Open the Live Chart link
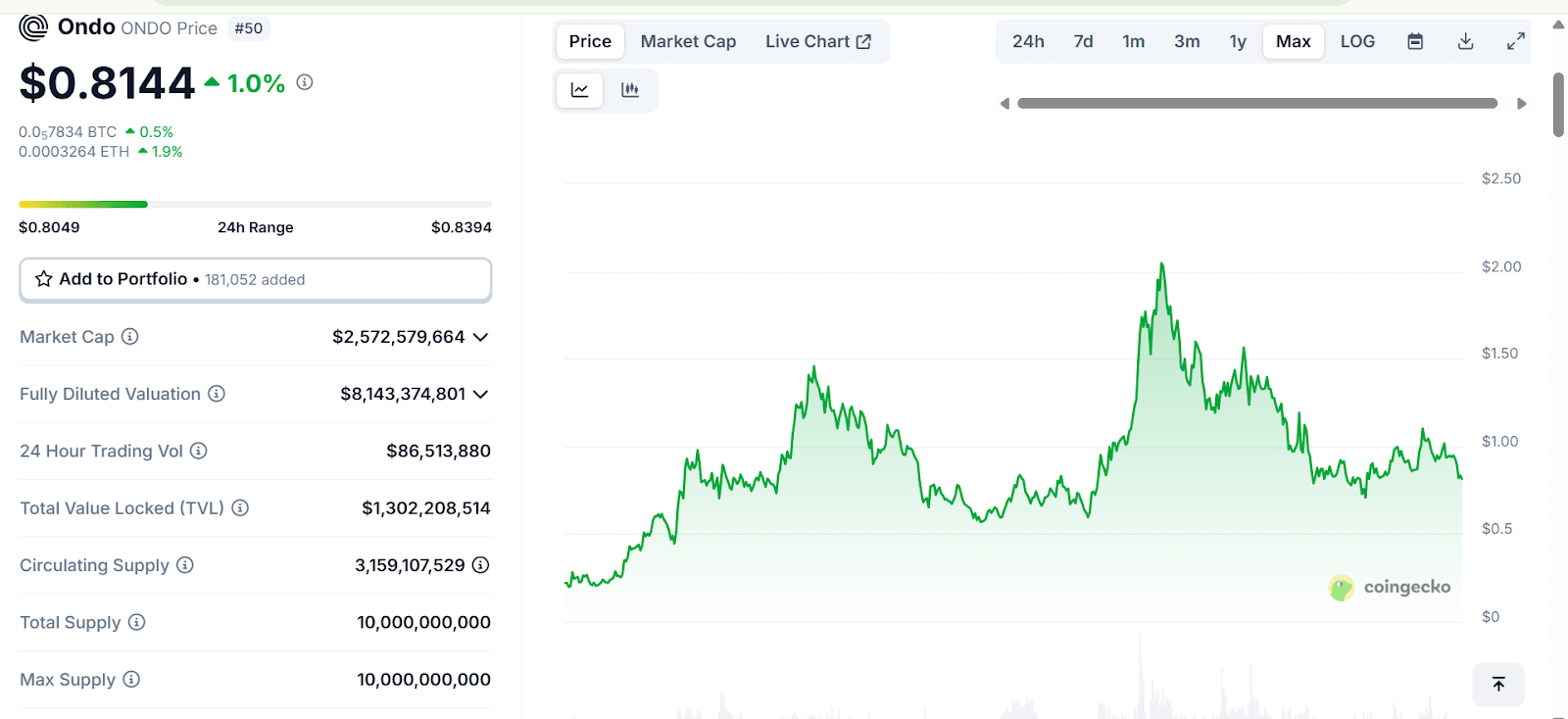Screen dimensions: 1568x719 click(x=818, y=41)
